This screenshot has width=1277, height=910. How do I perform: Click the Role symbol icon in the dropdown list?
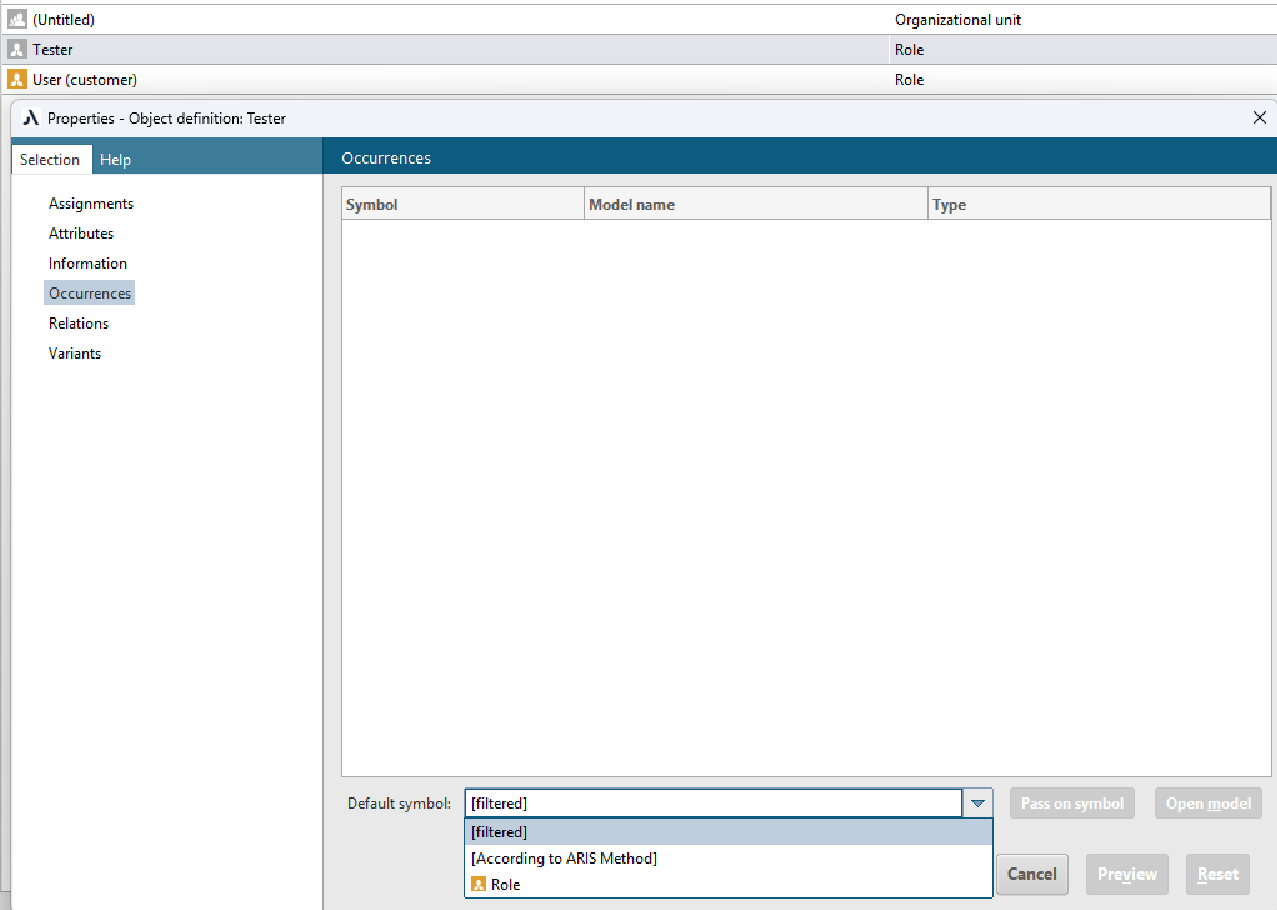tap(479, 885)
